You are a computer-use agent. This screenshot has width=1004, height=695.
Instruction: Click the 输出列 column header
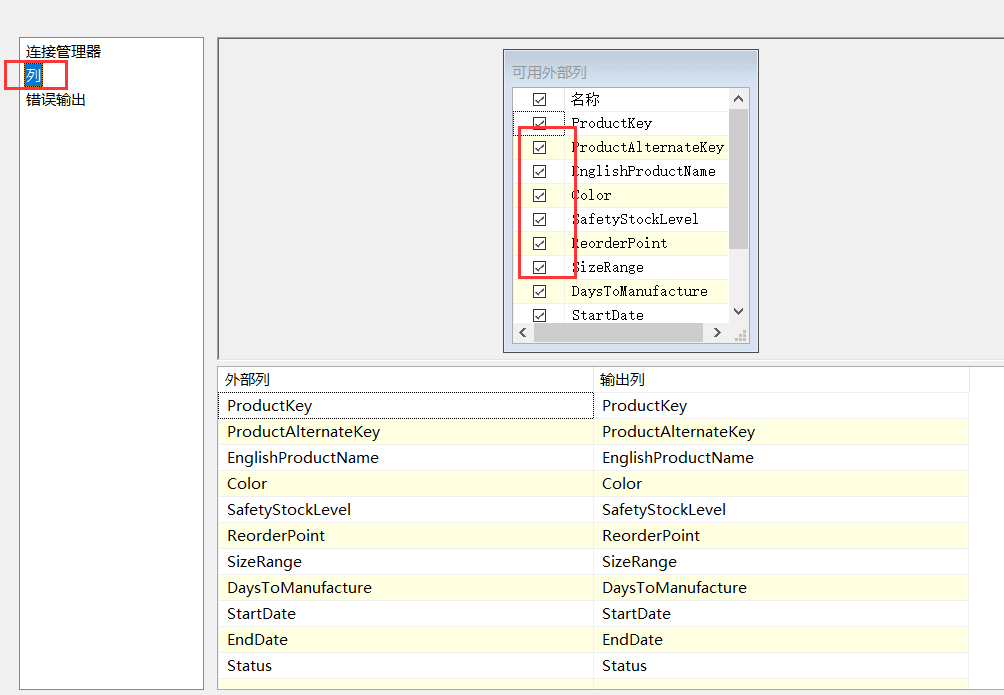point(781,380)
